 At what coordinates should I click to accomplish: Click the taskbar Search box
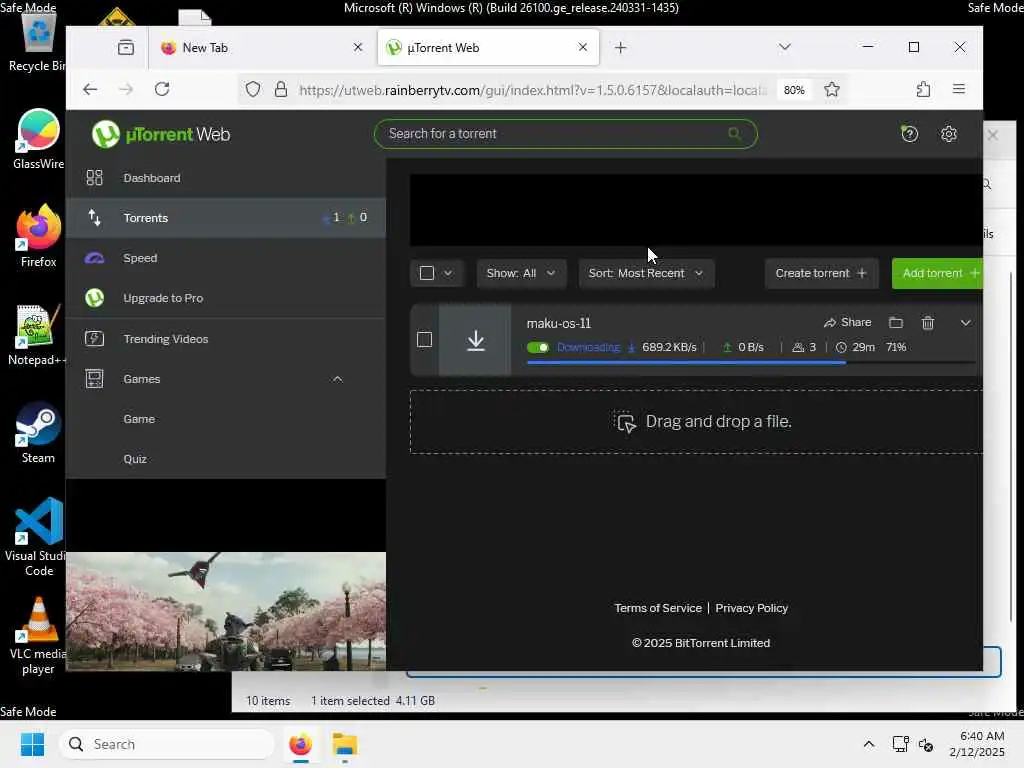167,744
